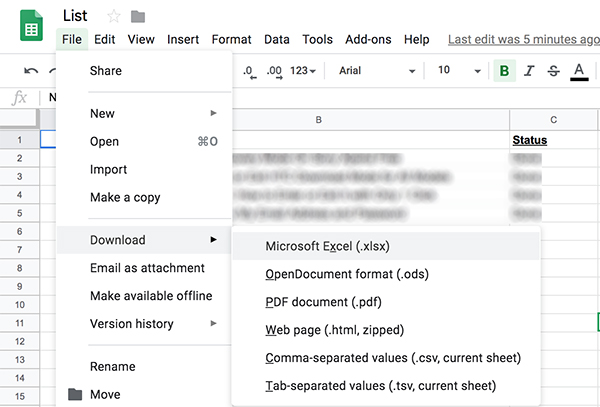600x407 pixels.
Task: Choose Make available offline
Action: 144,296
